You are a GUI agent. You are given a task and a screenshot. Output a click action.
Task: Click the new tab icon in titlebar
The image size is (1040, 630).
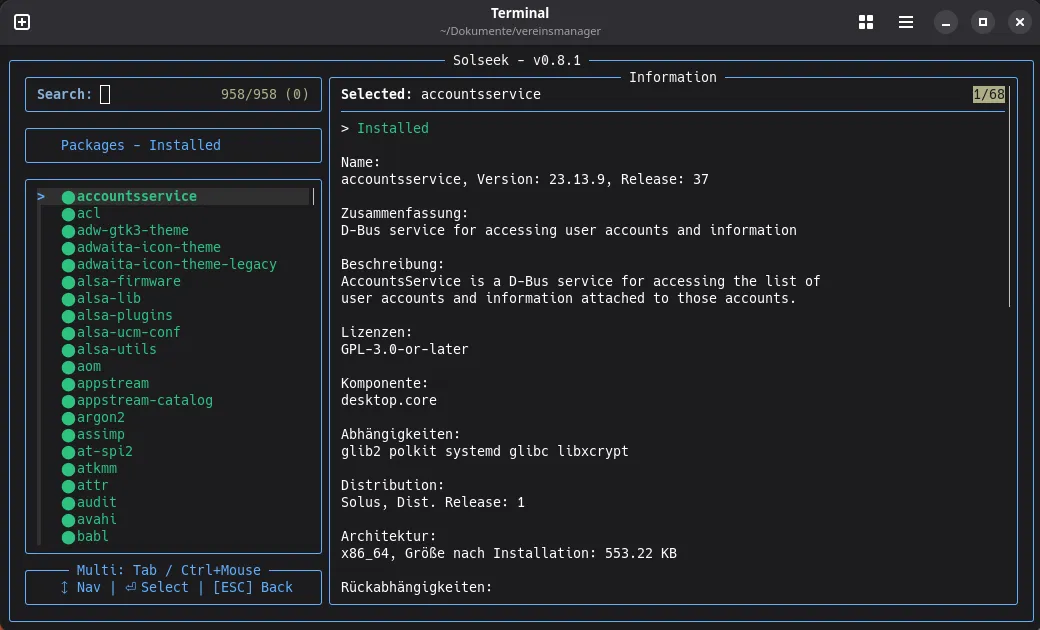point(22,22)
